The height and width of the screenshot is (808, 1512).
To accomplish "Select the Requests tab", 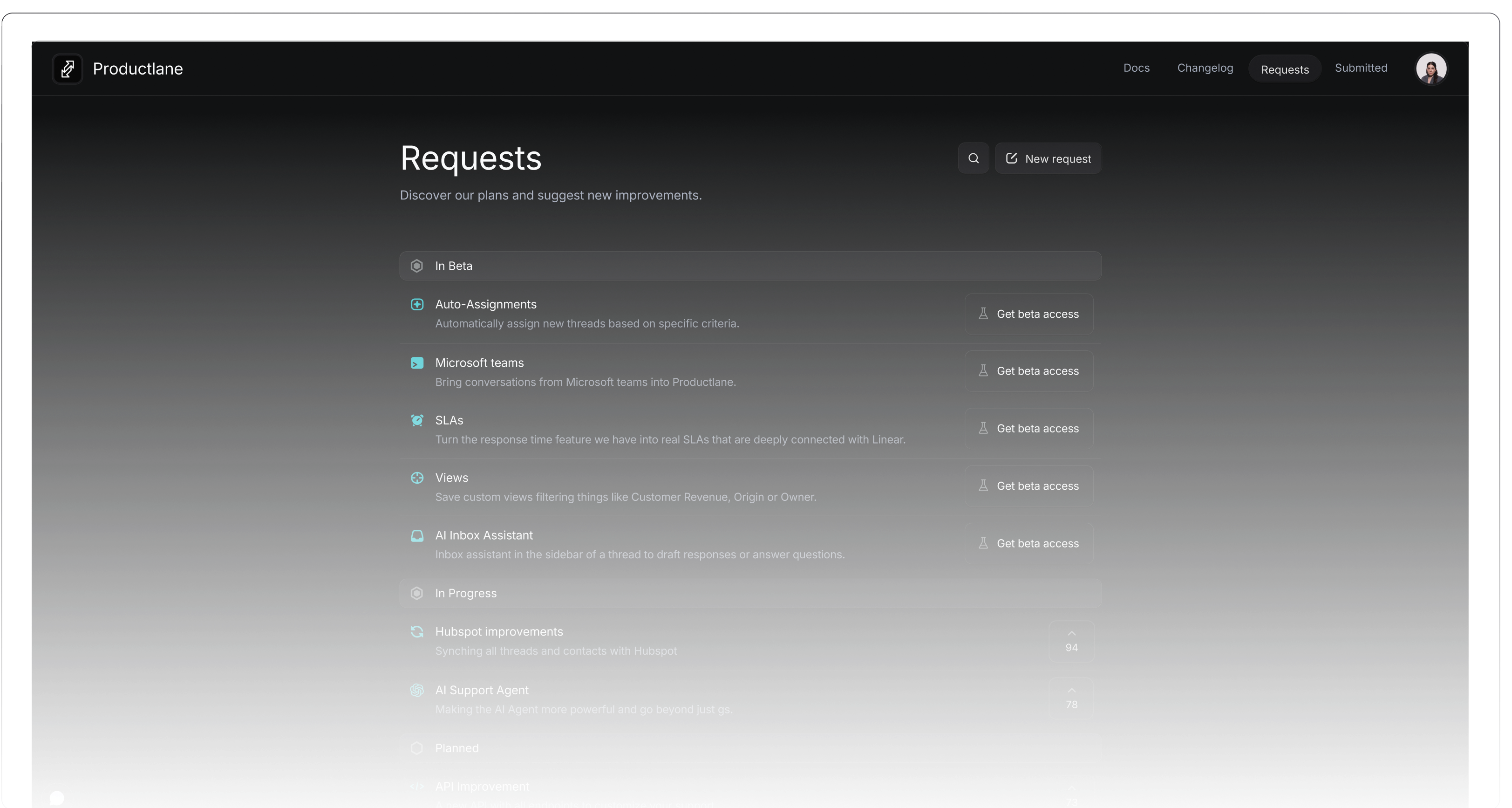I will (1284, 69).
